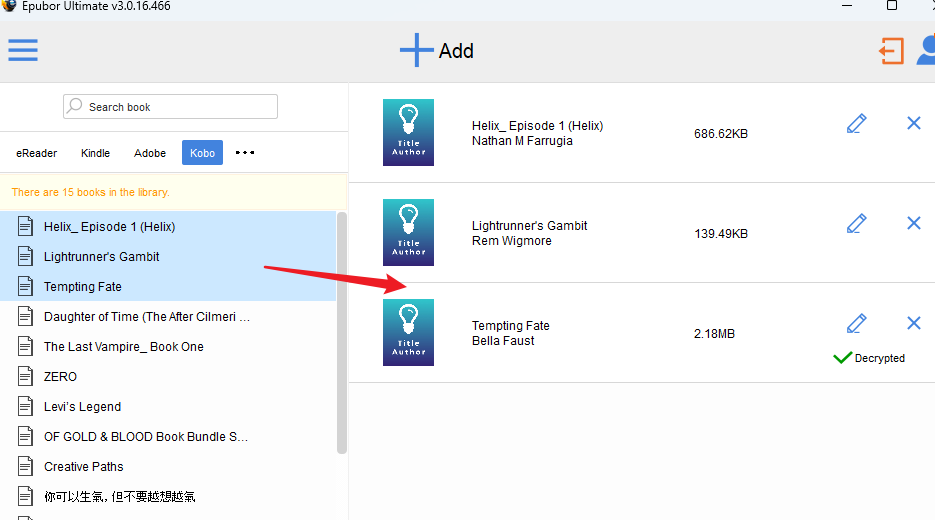Image resolution: width=935 pixels, height=520 pixels.
Task: Remove Tempting Fate from the list
Action: point(914,323)
